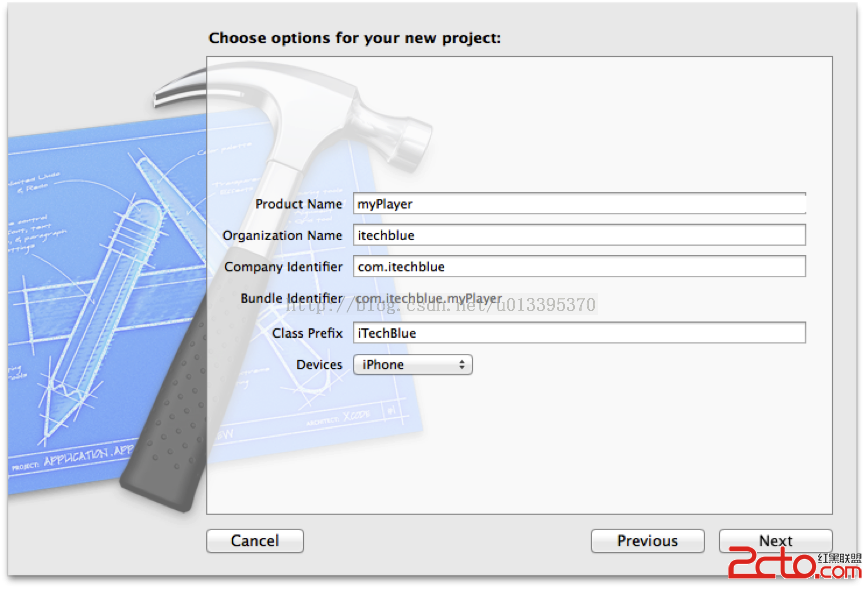Select the Class Prefix field with iTechBlue

tap(579, 333)
